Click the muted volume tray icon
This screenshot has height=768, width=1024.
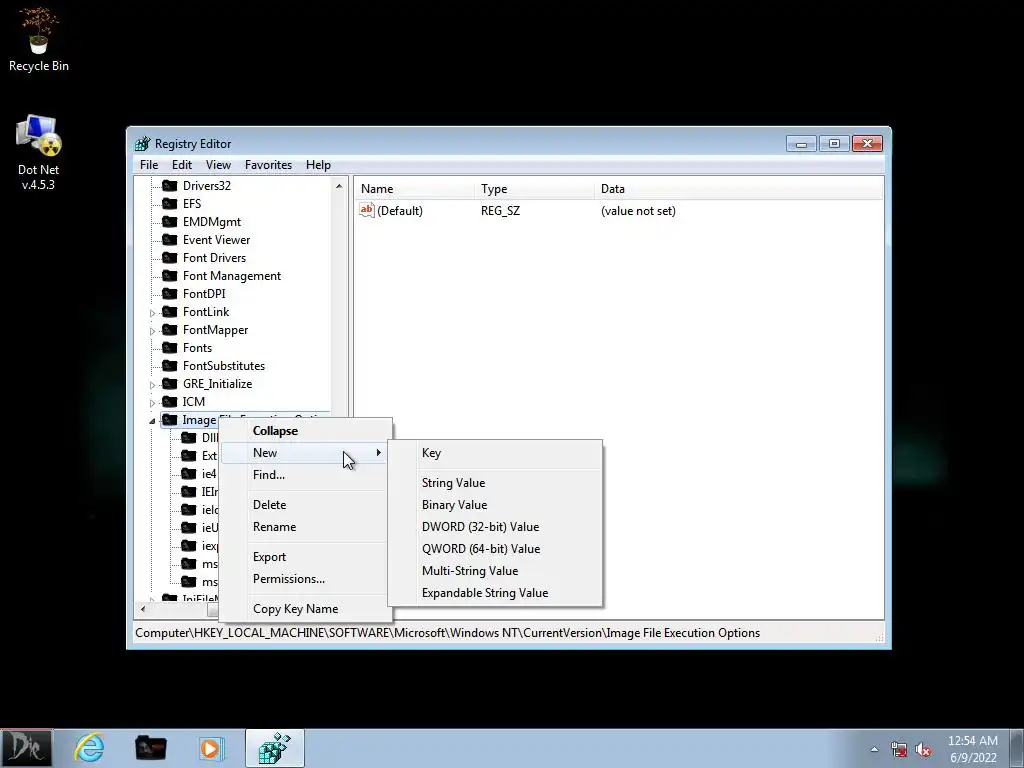point(923,749)
